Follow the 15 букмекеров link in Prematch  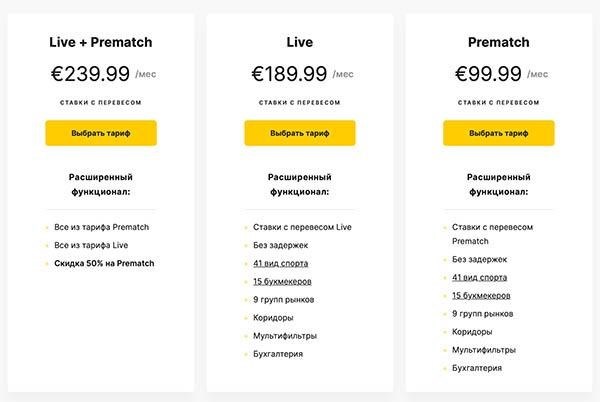481,296
